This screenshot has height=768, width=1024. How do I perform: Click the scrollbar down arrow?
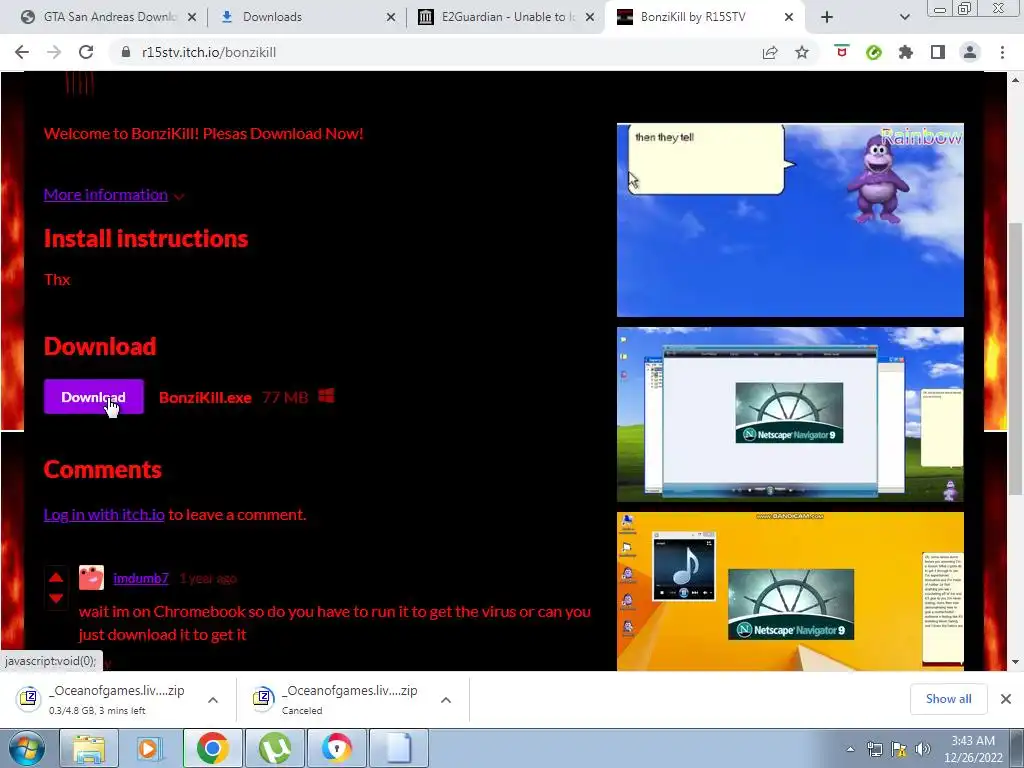coord(1015,662)
